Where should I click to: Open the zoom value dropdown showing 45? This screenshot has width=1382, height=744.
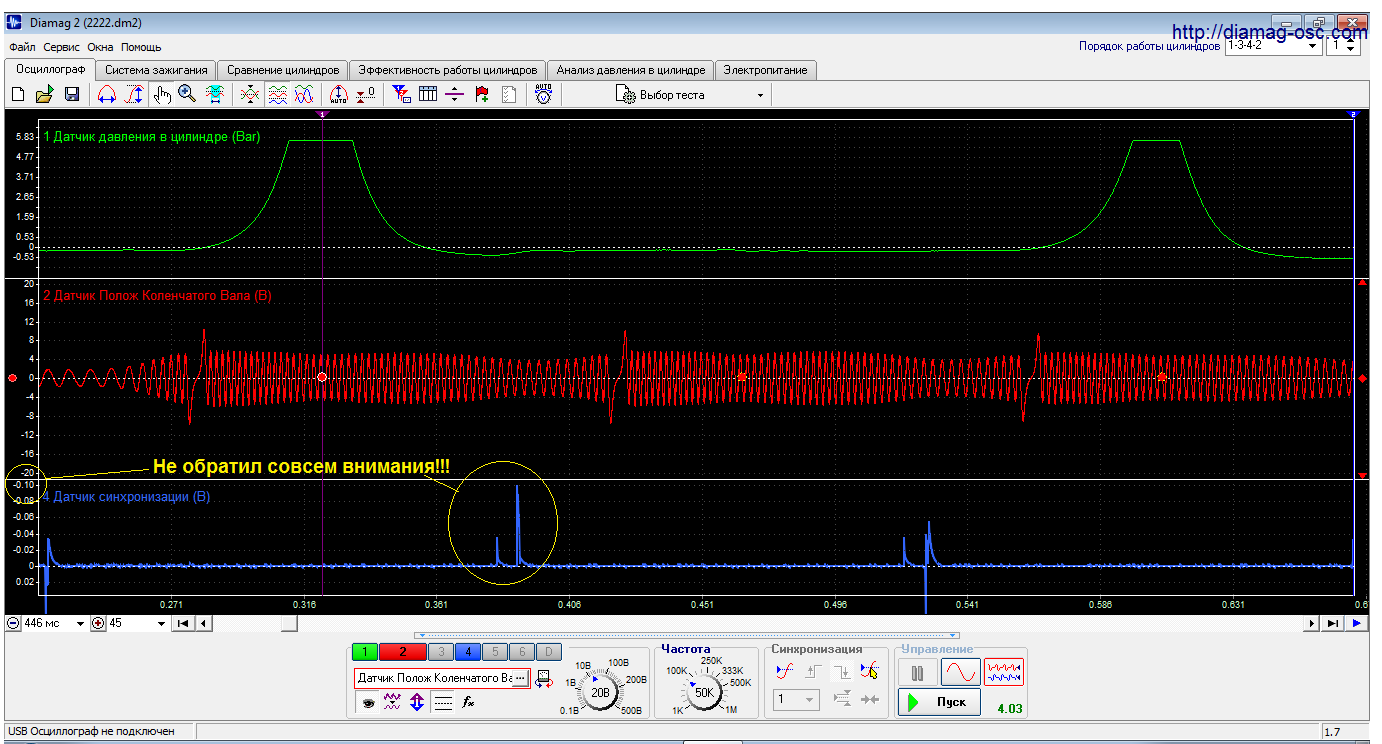pos(138,623)
